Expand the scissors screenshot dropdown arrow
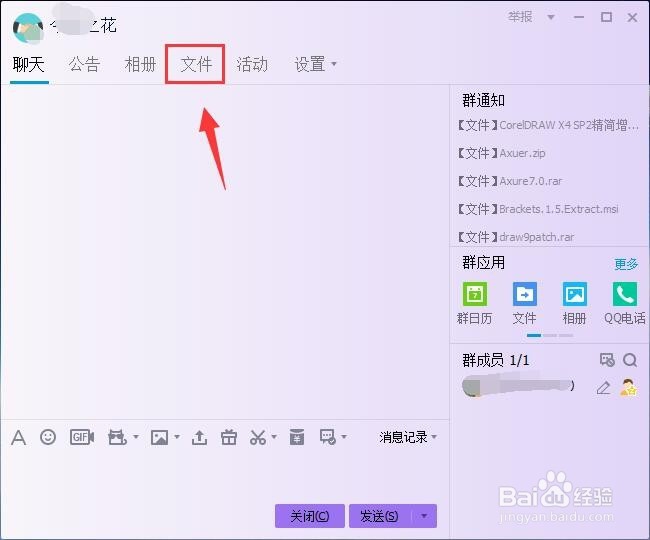The height and width of the screenshot is (540, 650). pyautogui.click(x=274, y=437)
